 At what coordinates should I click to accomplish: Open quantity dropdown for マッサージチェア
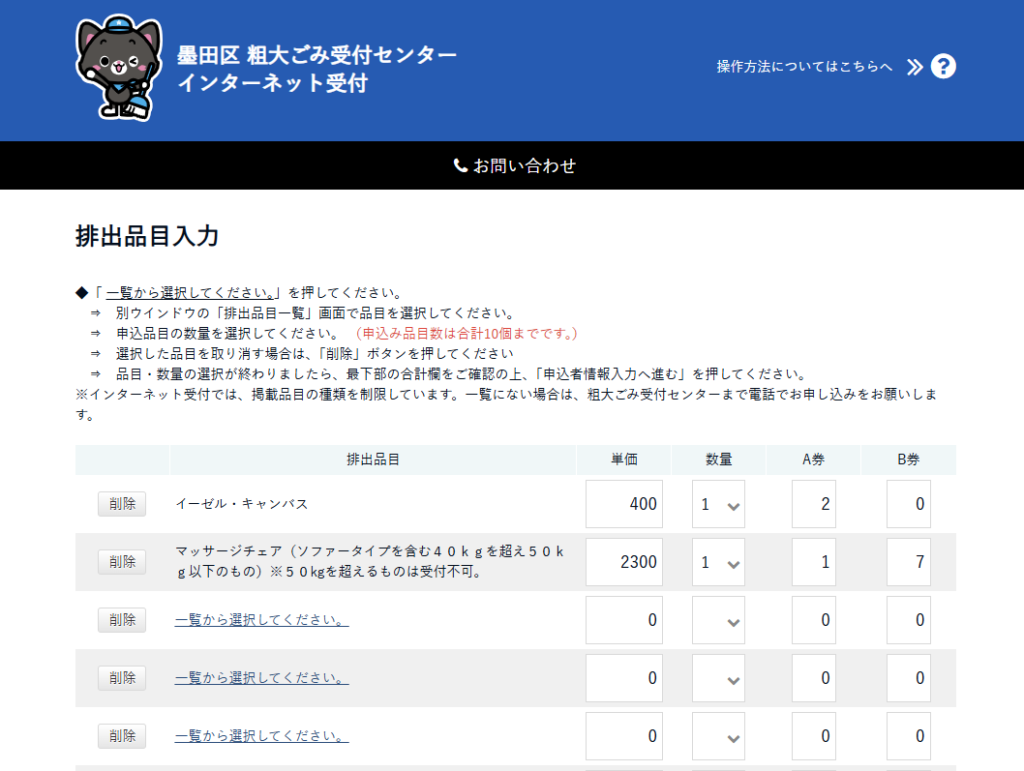click(x=718, y=562)
